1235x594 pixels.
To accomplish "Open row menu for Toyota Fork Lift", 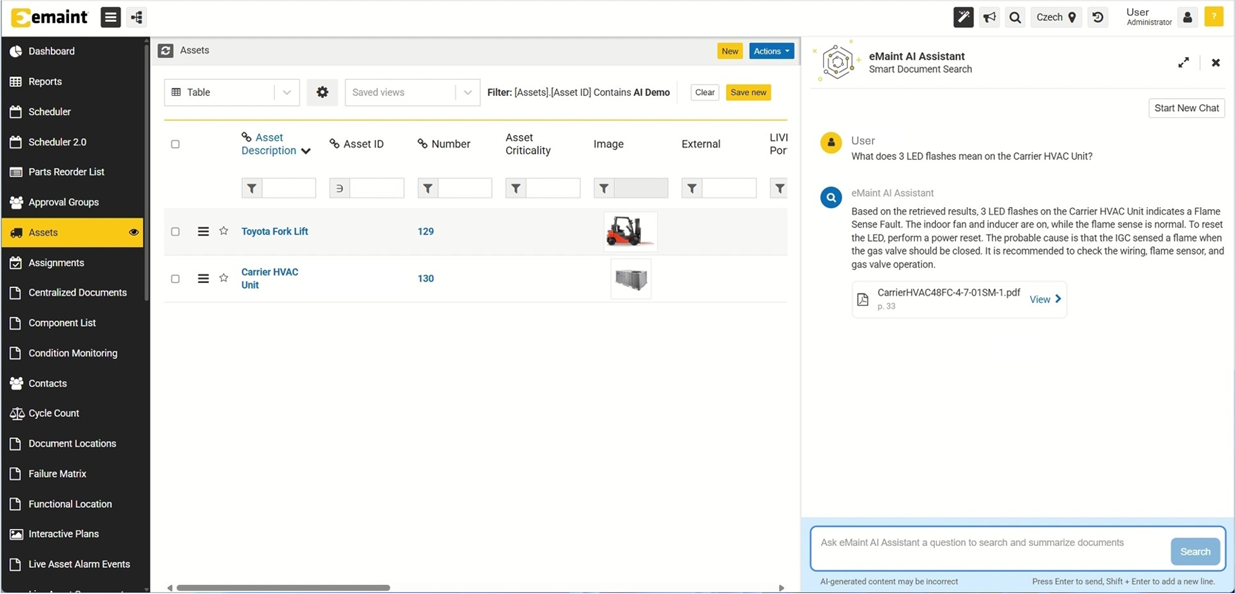I will point(203,231).
